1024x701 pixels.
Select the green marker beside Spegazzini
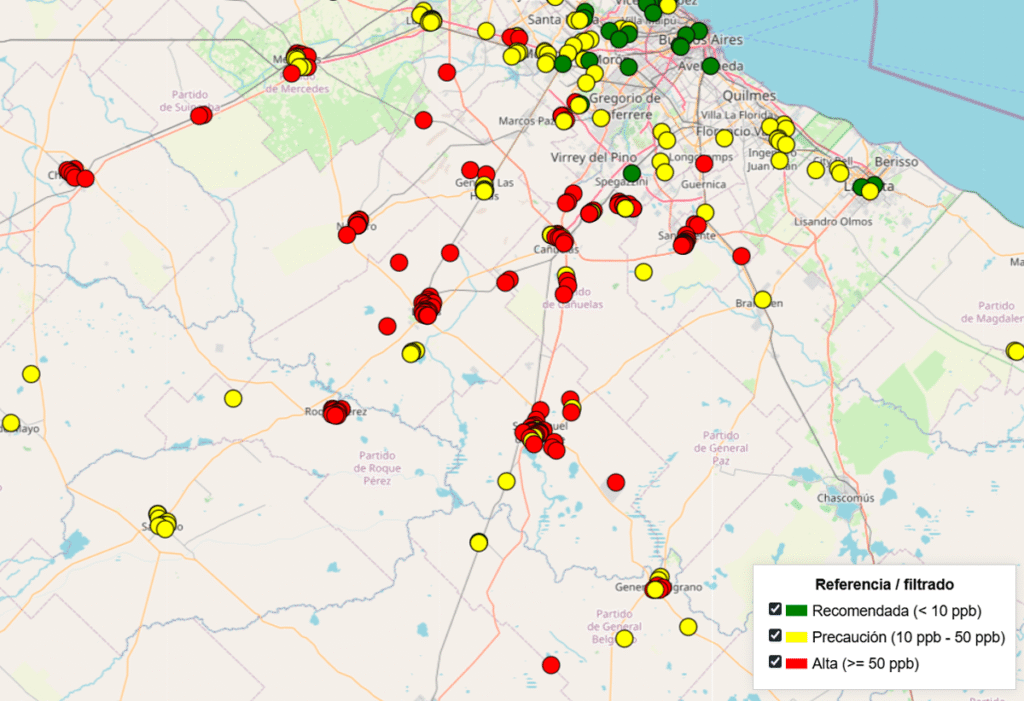[x=631, y=173]
